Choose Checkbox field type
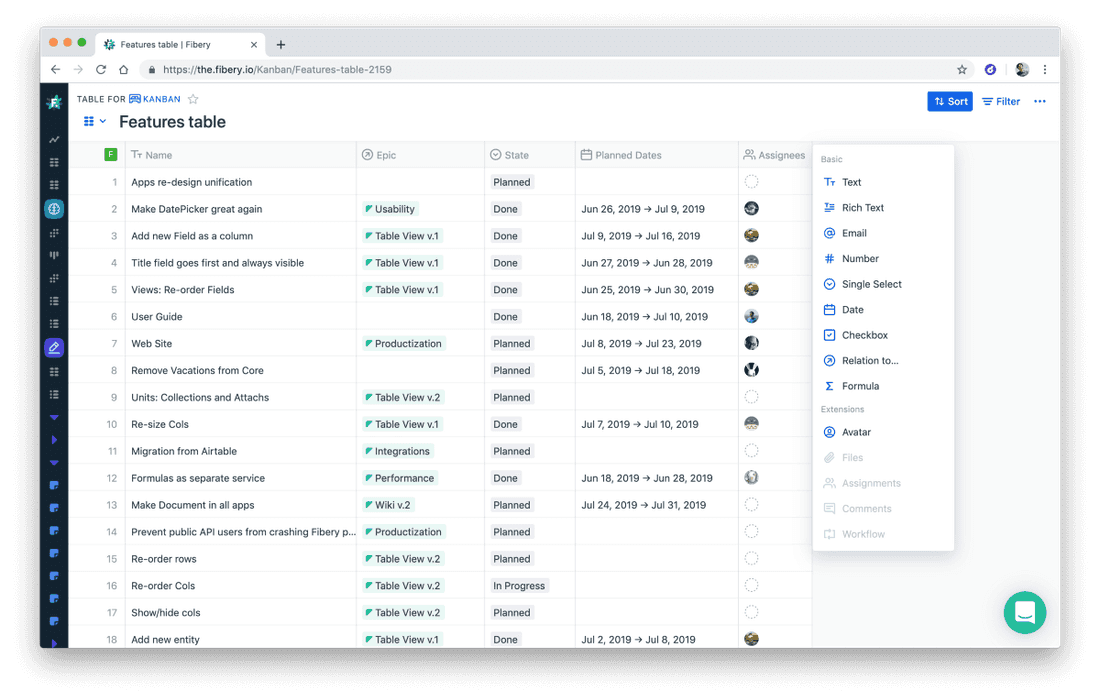Viewport: 1100px width, 700px height. 864,335
